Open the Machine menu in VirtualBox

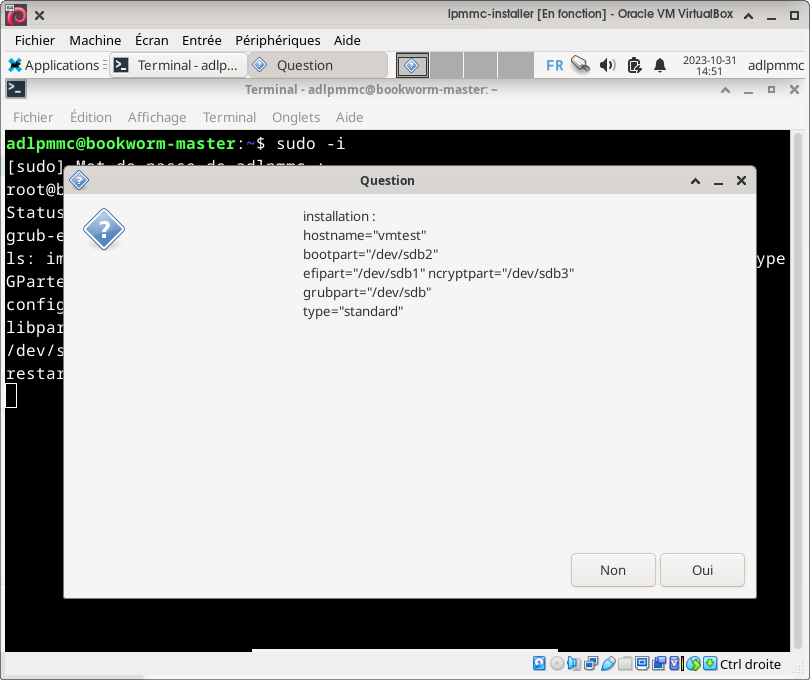tap(95, 40)
